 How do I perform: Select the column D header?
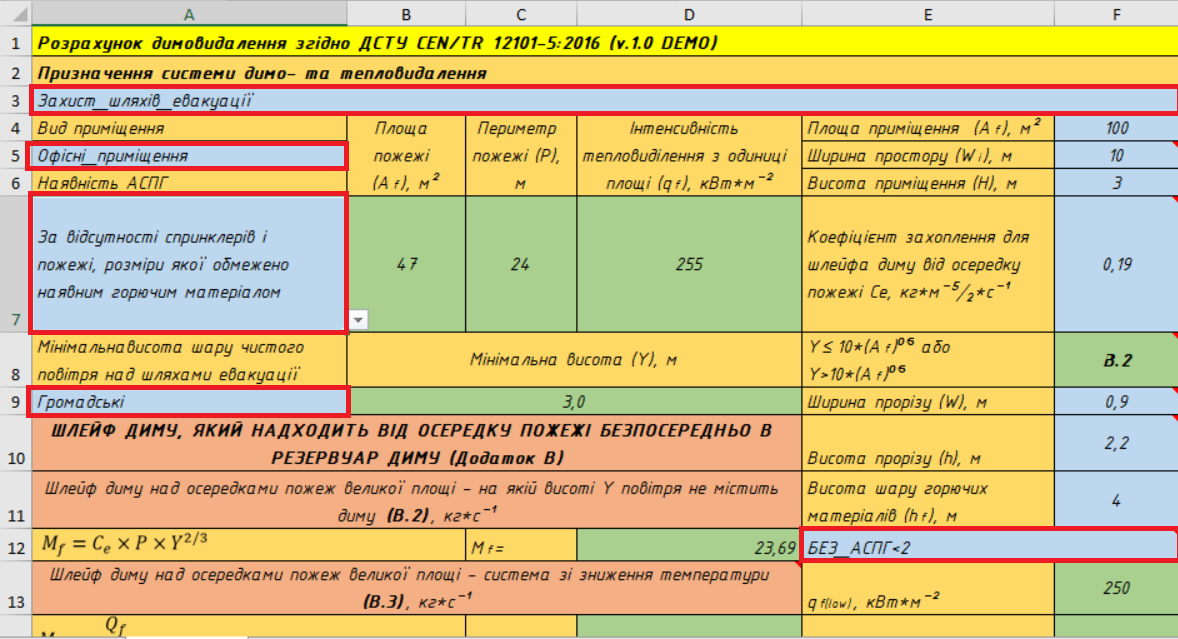point(689,13)
